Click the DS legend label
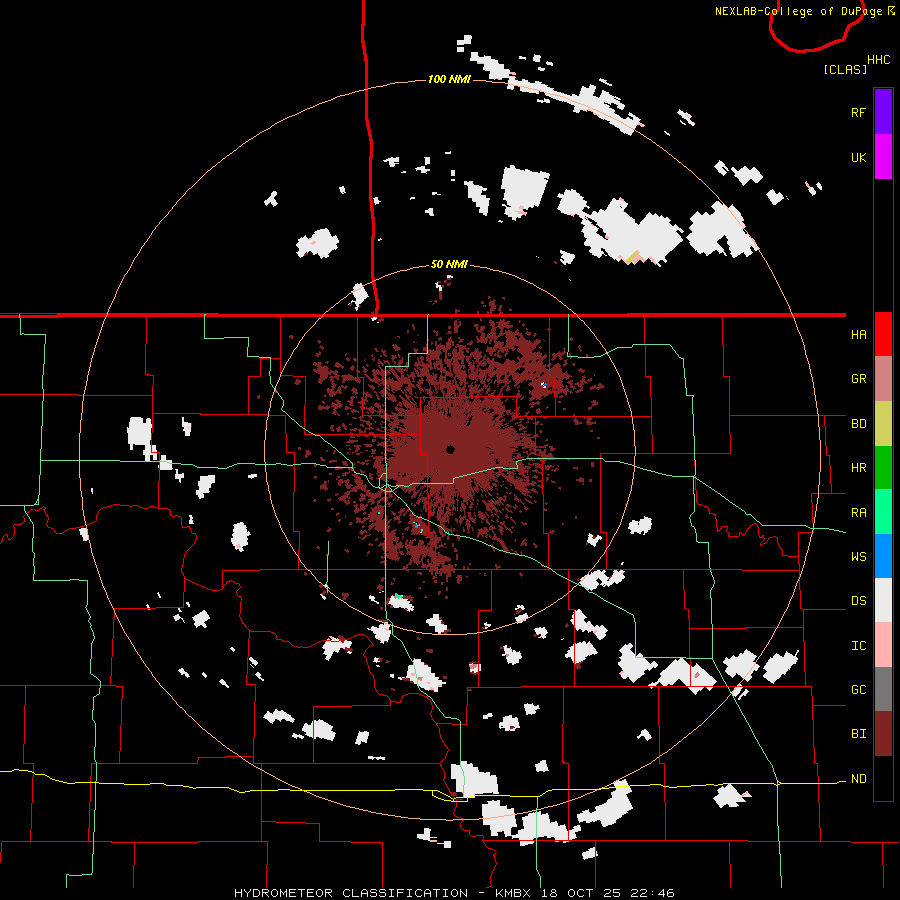The height and width of the screenshot is (900, 900). 858,601
